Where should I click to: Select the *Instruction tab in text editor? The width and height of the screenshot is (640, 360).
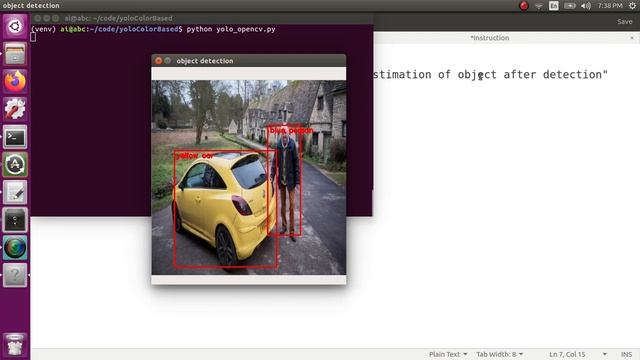pyautogui.click(x=489, y=38)
